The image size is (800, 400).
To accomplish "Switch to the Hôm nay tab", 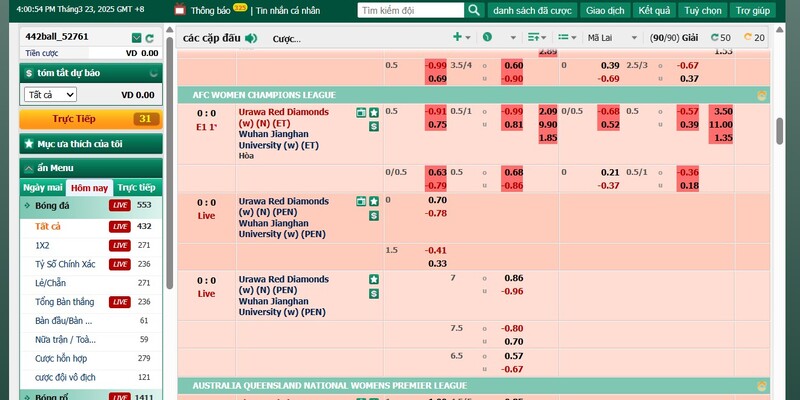I will coord(89,188).
